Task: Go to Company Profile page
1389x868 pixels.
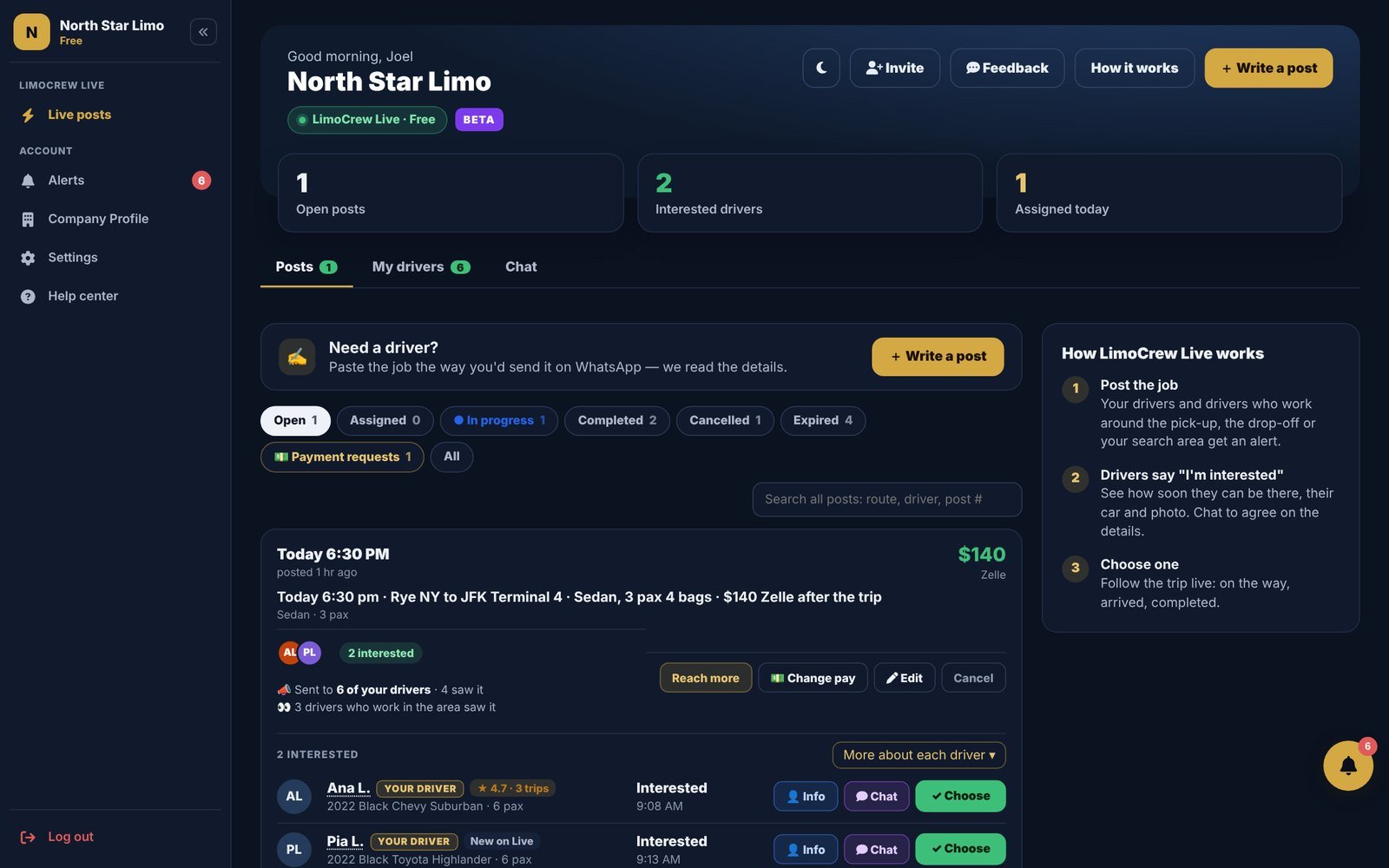Action: [115, 219]
